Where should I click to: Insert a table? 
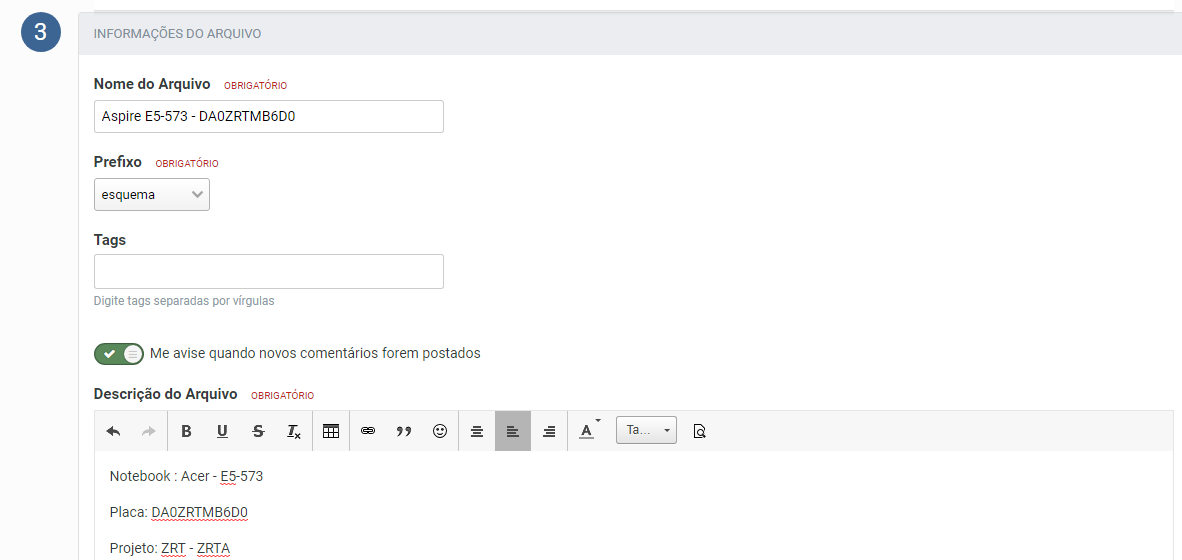tap(331, 431)
